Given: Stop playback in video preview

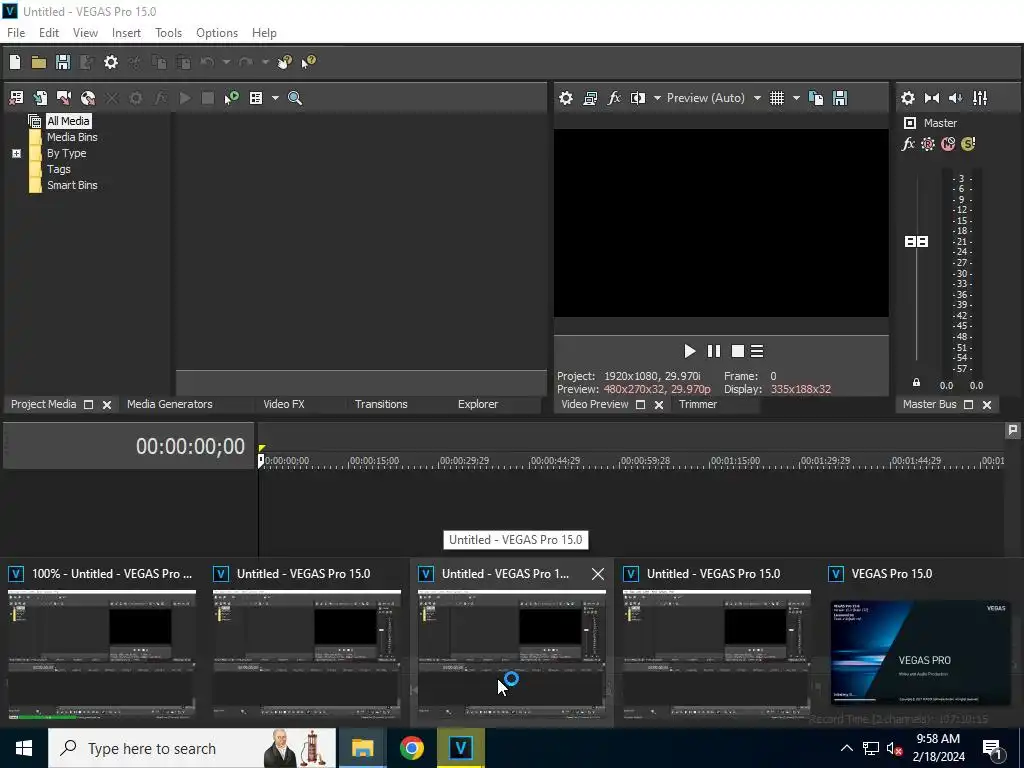Looking at the screenshot, I should click(x=737, y=351).
